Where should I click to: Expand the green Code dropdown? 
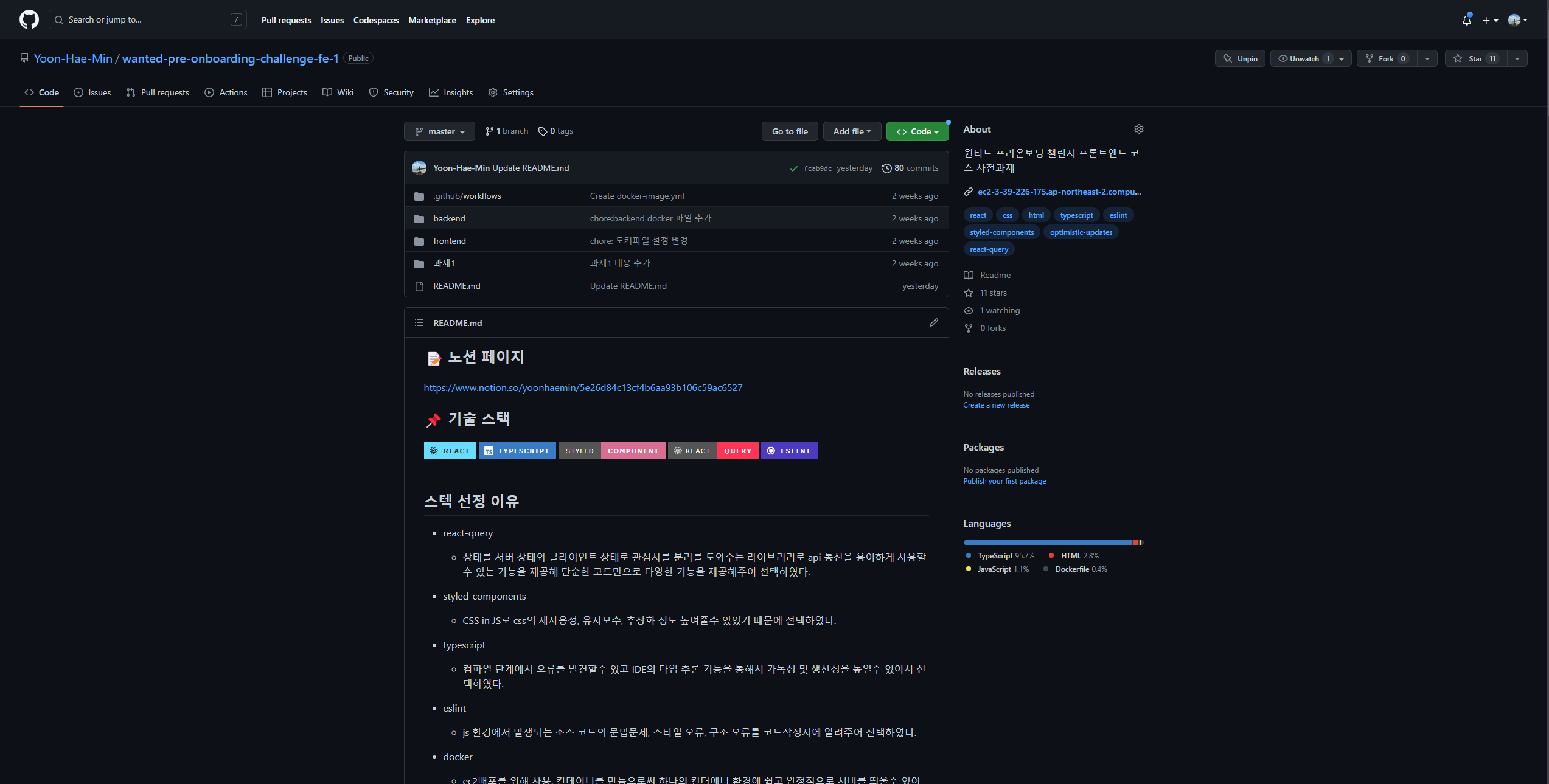(x=917, y=131)
